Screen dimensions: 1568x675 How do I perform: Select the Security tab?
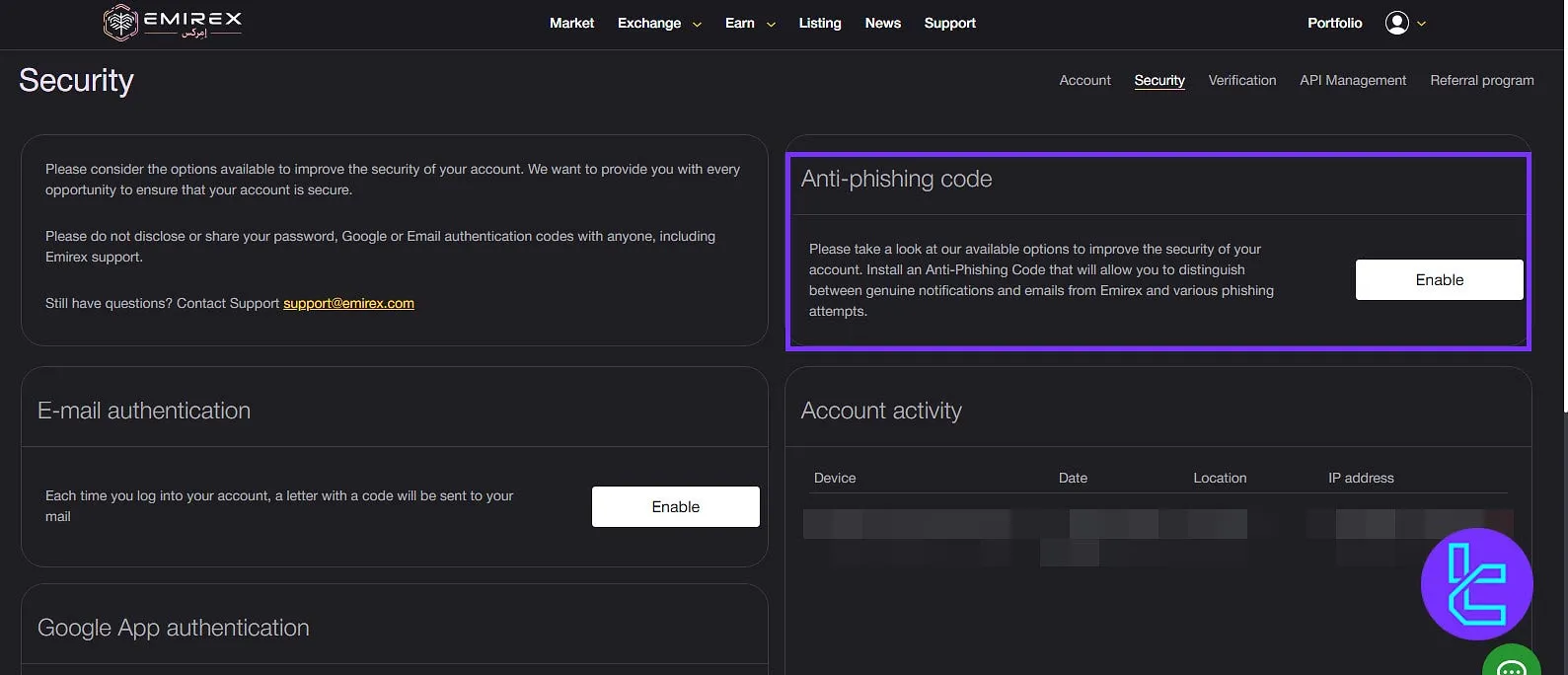pos(1159,80)
